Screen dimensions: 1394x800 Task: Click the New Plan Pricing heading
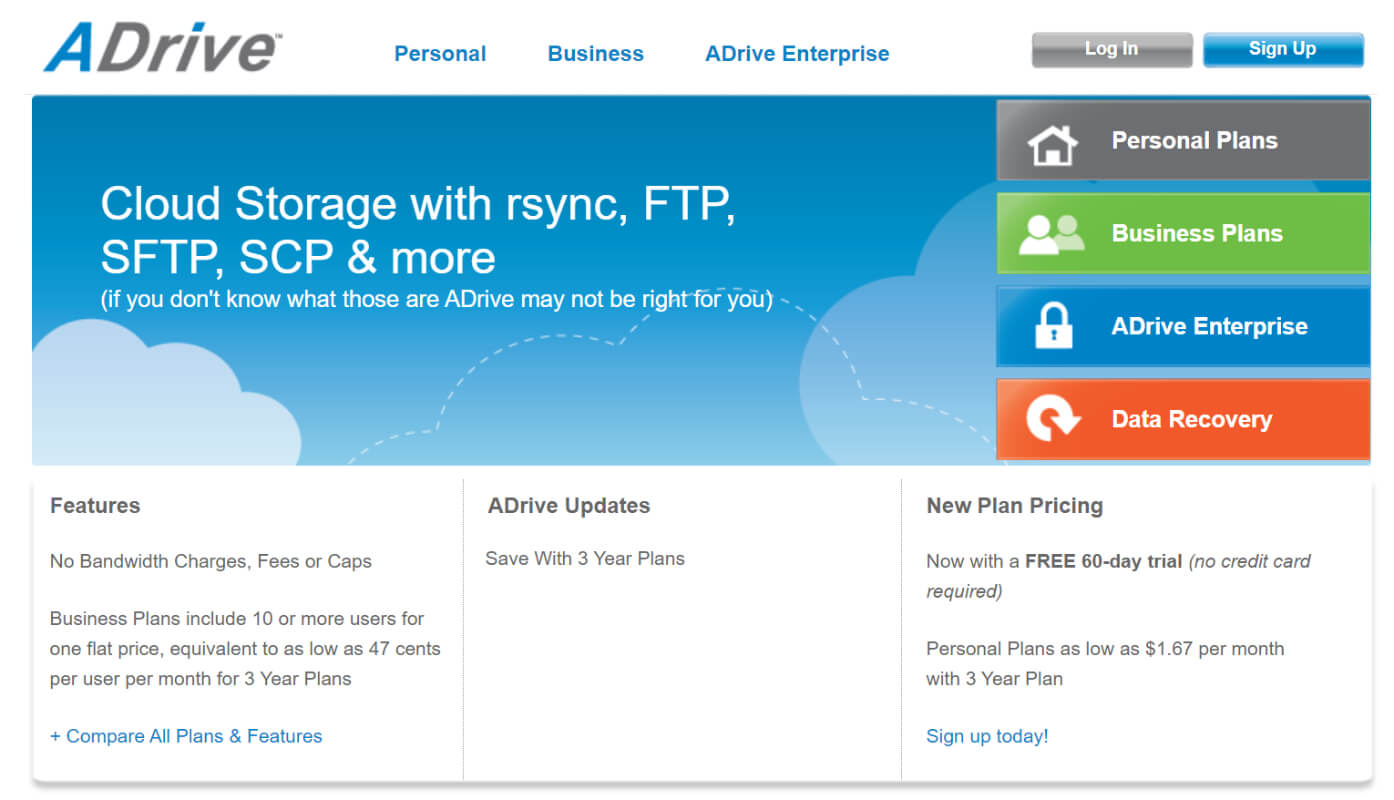[1014, 506]
